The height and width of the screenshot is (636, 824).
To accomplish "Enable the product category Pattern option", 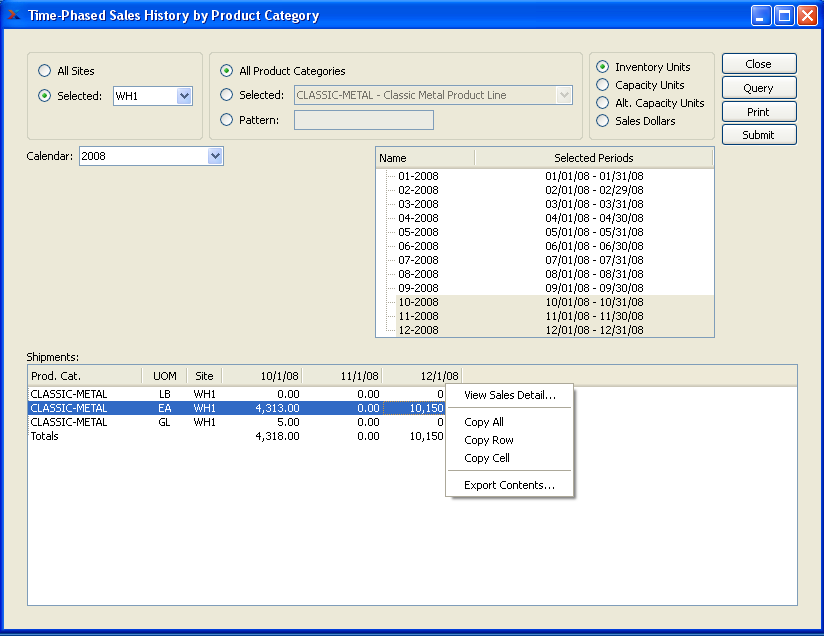I will pos(226,120).
